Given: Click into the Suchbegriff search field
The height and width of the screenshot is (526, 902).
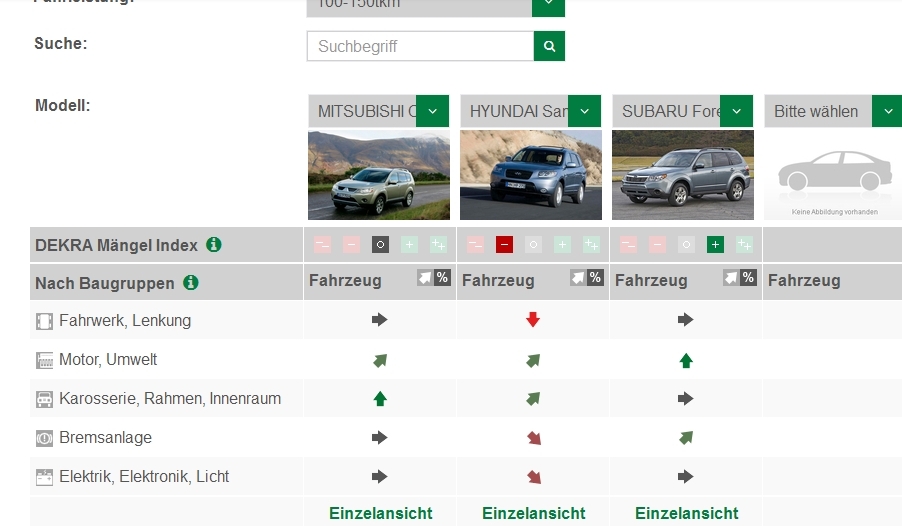Looking at the screenshot, I should coord(420,46).
